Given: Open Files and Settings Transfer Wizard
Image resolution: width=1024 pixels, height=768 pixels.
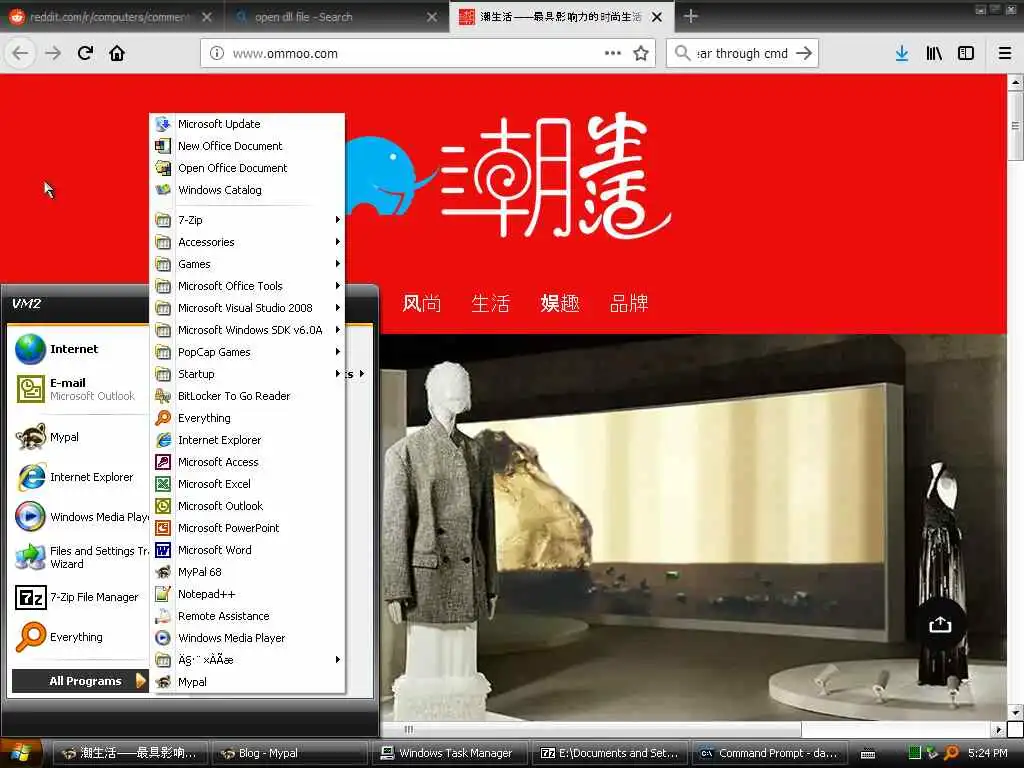Looking at the screenshot, I should pyautogui.click(x=80, y=557).
